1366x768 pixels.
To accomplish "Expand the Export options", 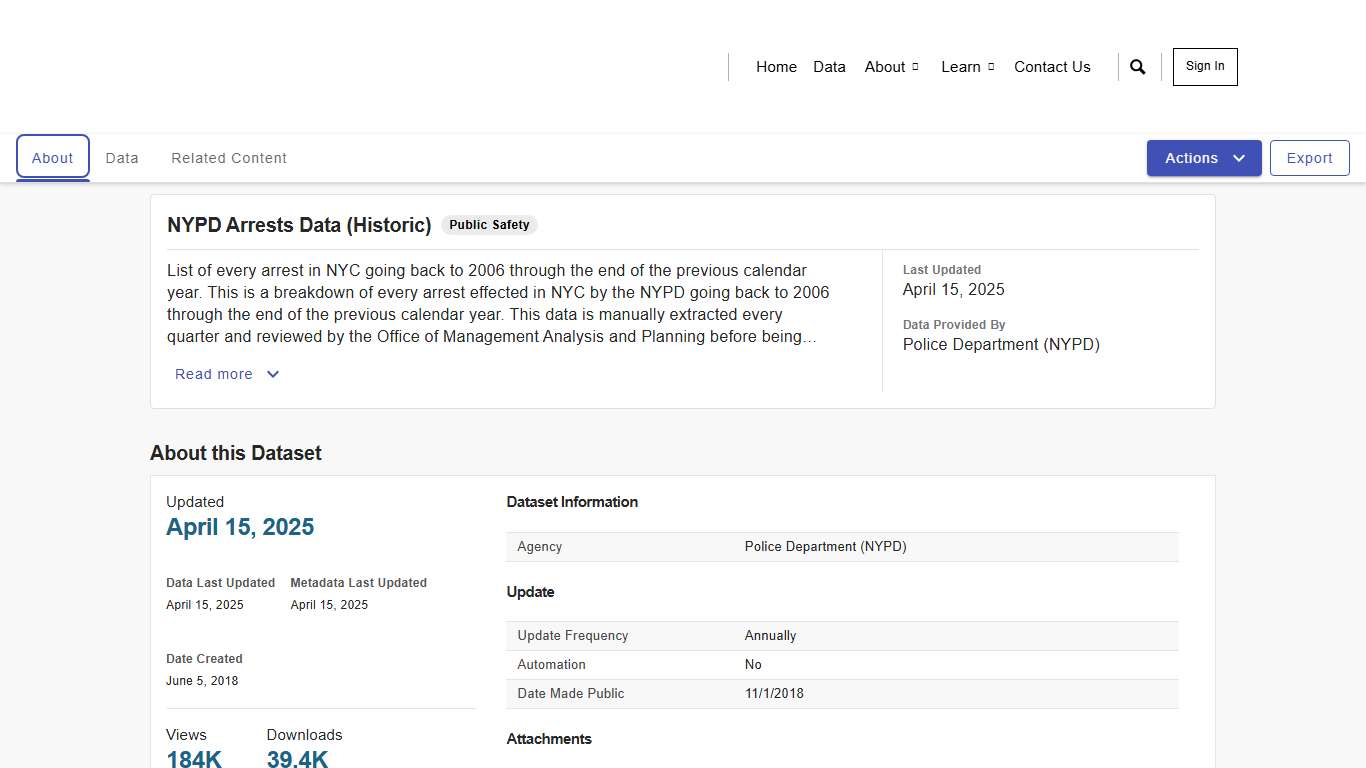I will (x=1309, y=158).
